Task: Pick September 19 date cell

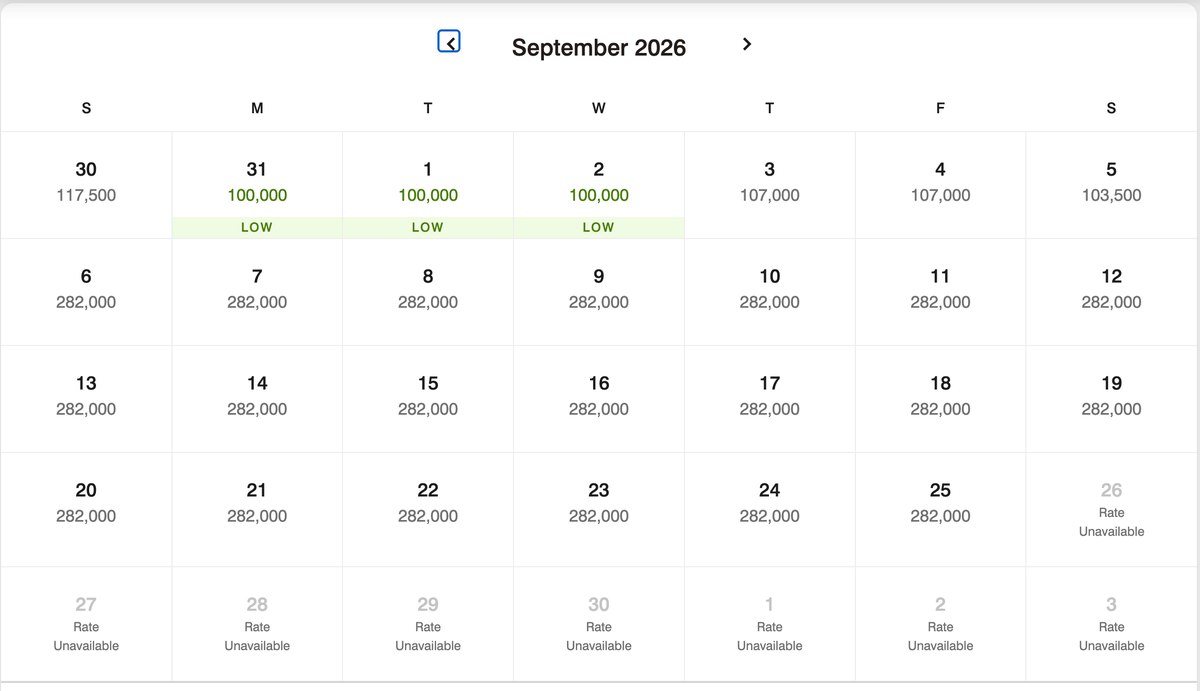Action: (1111, 397)
